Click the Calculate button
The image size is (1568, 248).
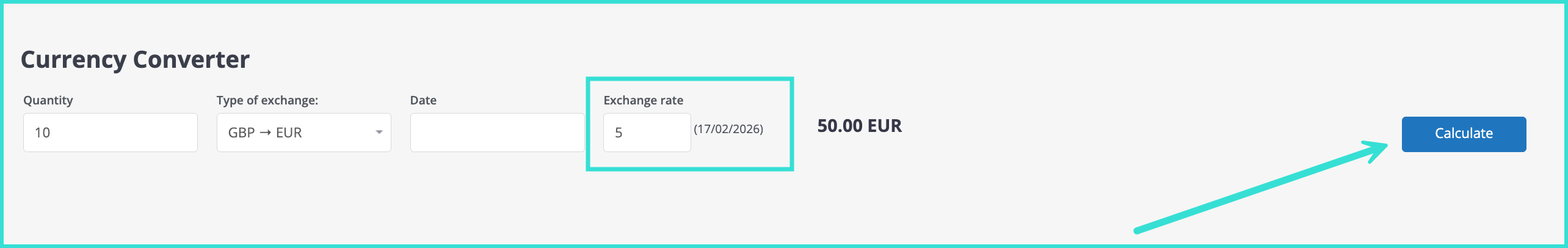pyautogui.click(x=1463, y=134)
